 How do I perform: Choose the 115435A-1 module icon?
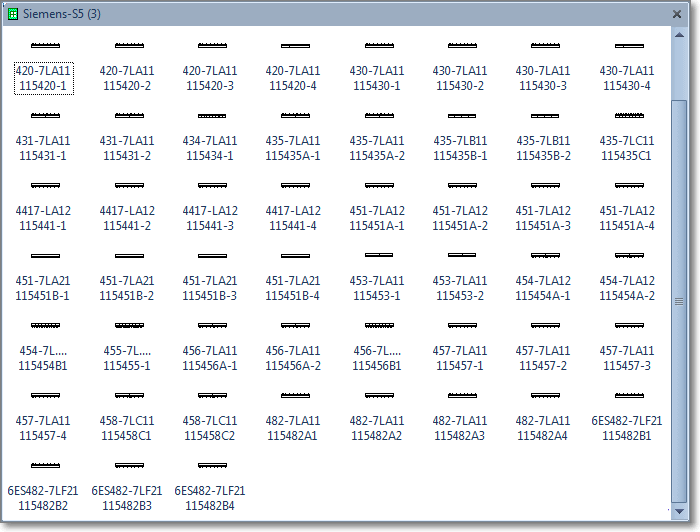point(295,116)
